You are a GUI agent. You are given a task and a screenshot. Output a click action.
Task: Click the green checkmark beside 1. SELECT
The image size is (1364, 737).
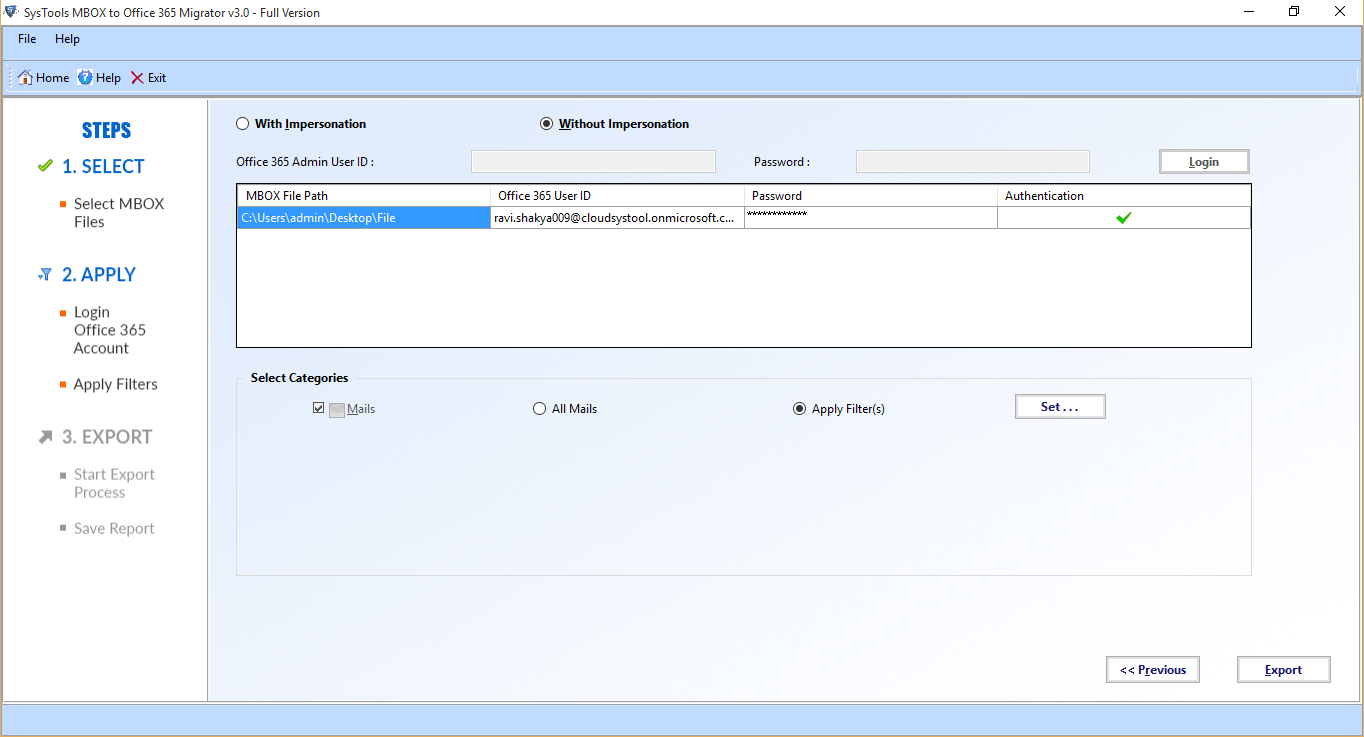[x=44, y=166]
